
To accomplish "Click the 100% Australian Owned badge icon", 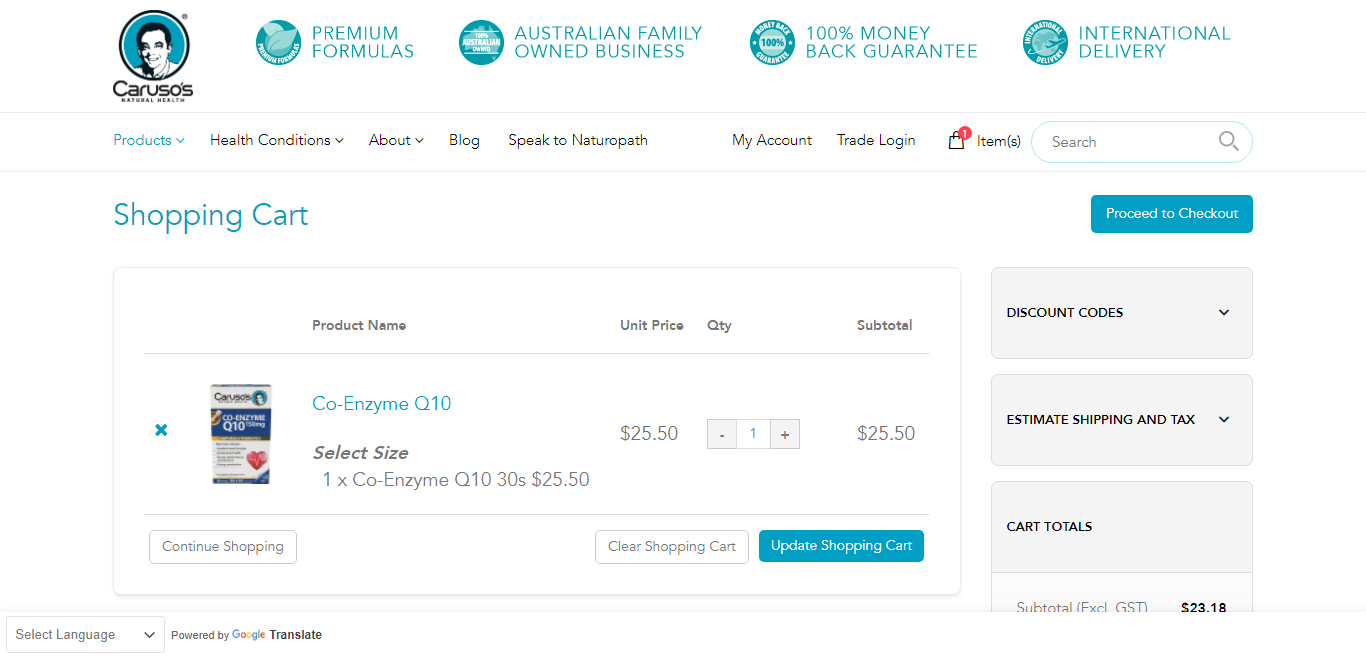I will [481, 42].
